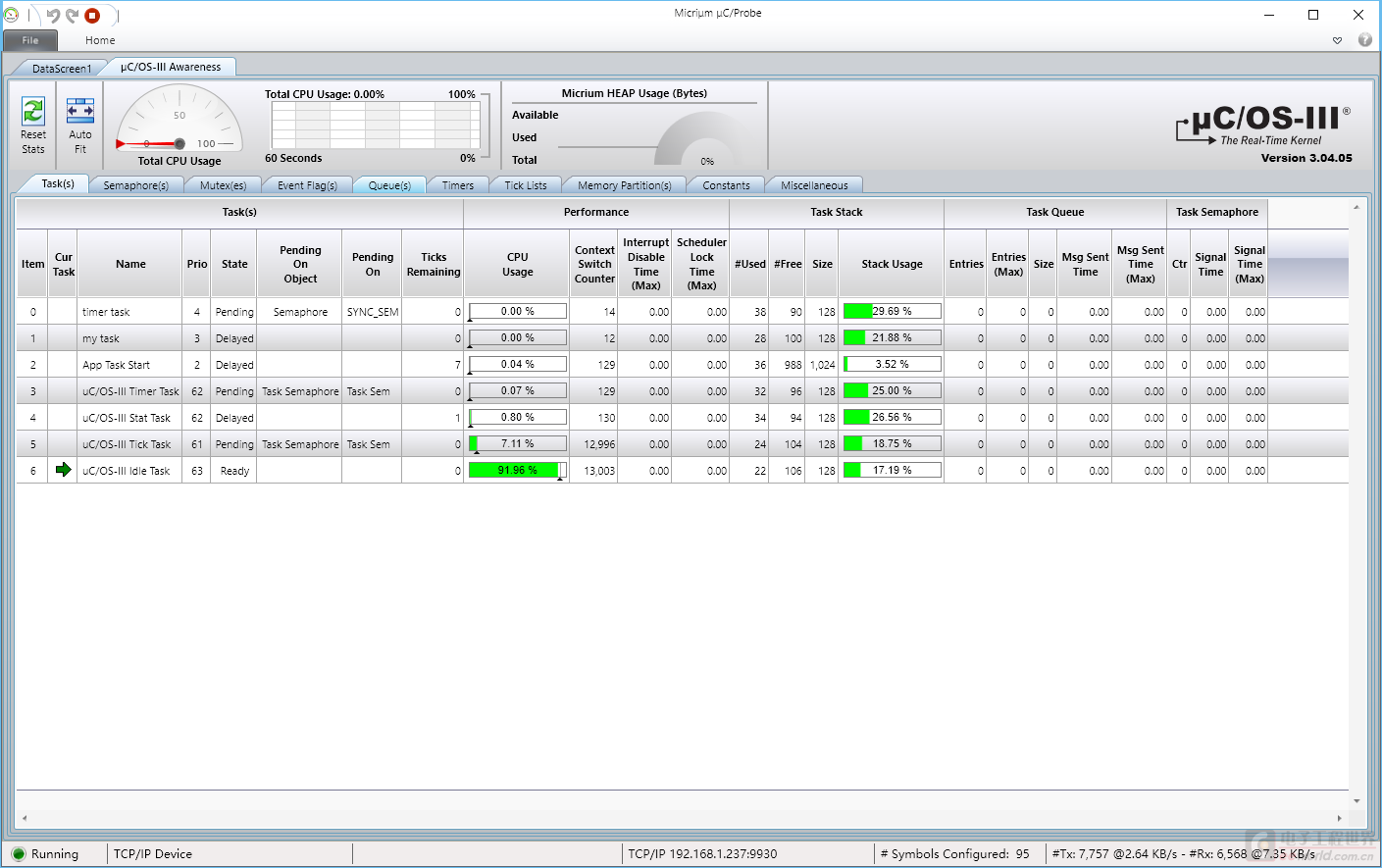Click Symbols Configured: 95 status entry
This screenshot has width=1382, height=868.
tap(955, 854)
